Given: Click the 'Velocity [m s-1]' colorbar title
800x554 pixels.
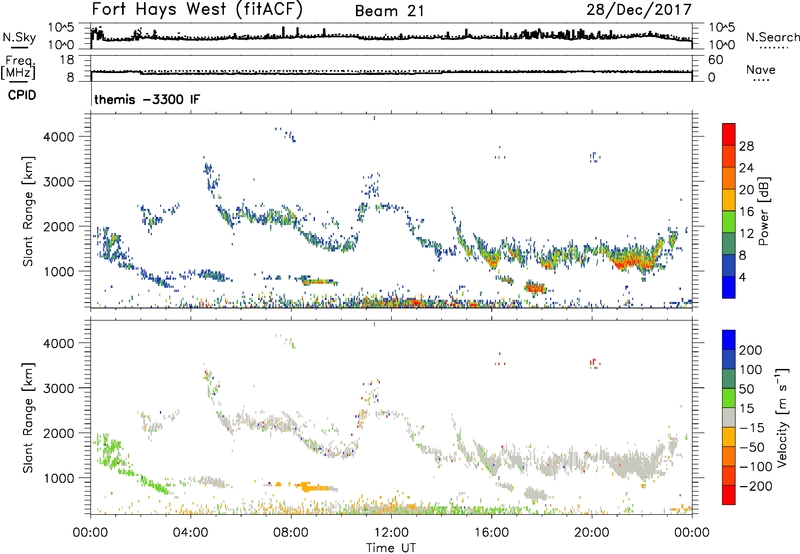Looking at the screenshot, I should click(781, 417).
